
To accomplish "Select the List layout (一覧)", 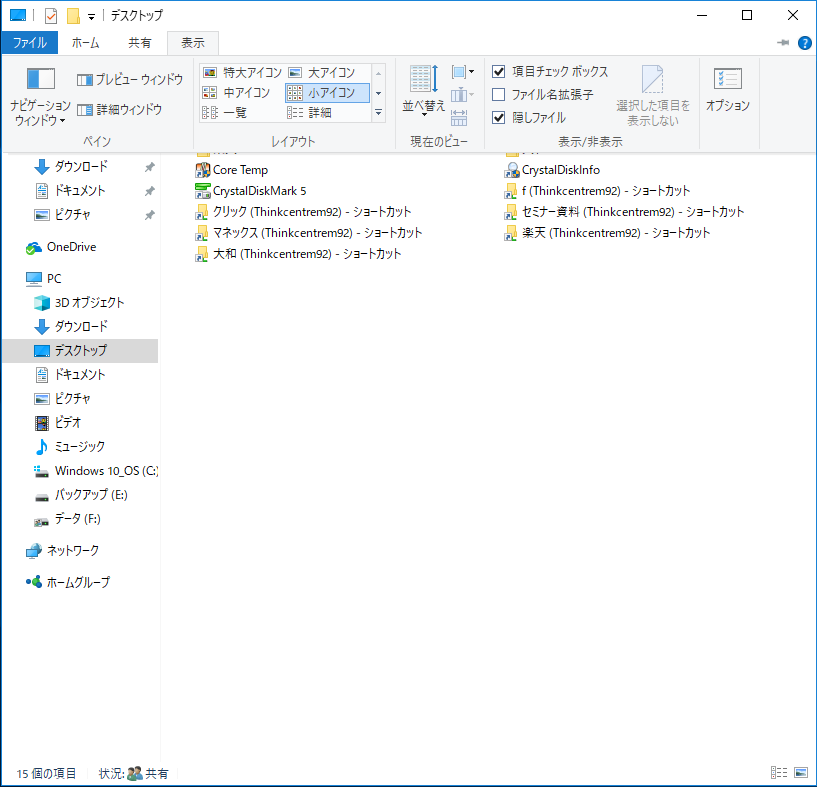I will point(242,113).
